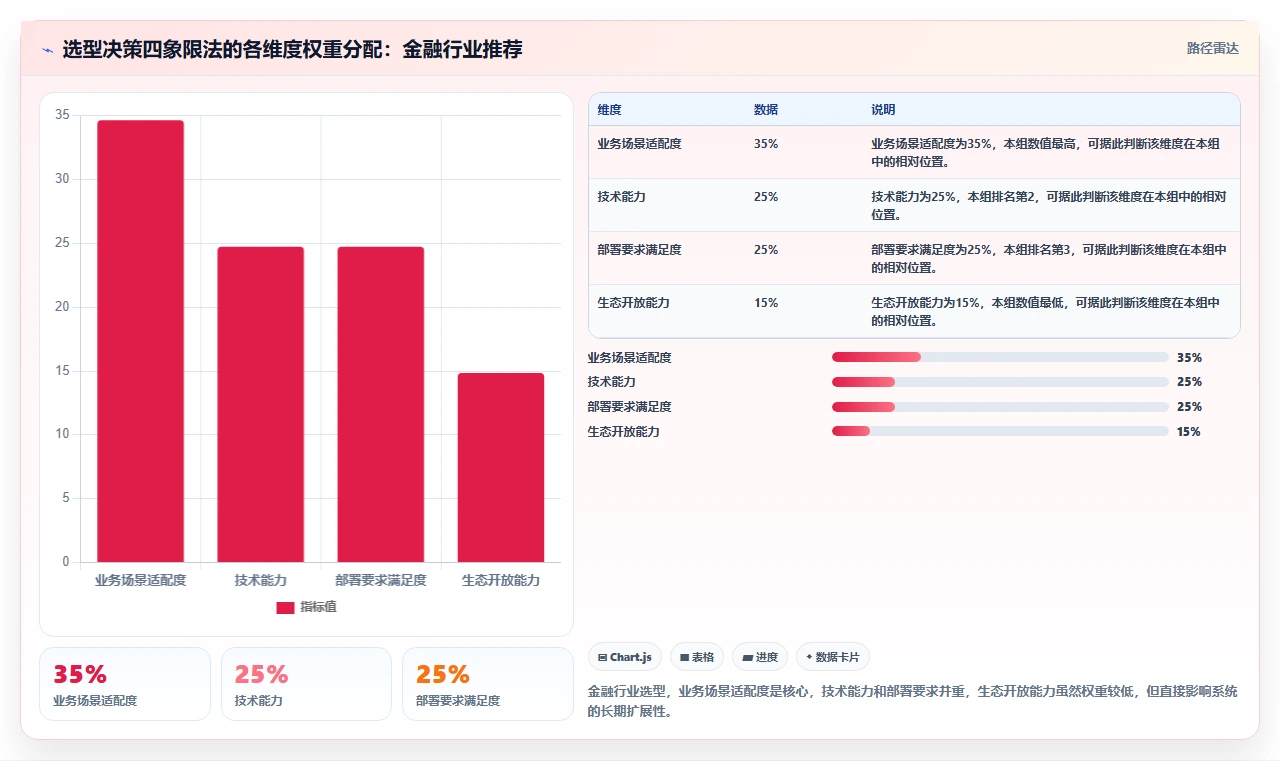Click the 部署要求满足度 bar in chart
This screenshot has height=761, width=1280.
tap(381, 404)
